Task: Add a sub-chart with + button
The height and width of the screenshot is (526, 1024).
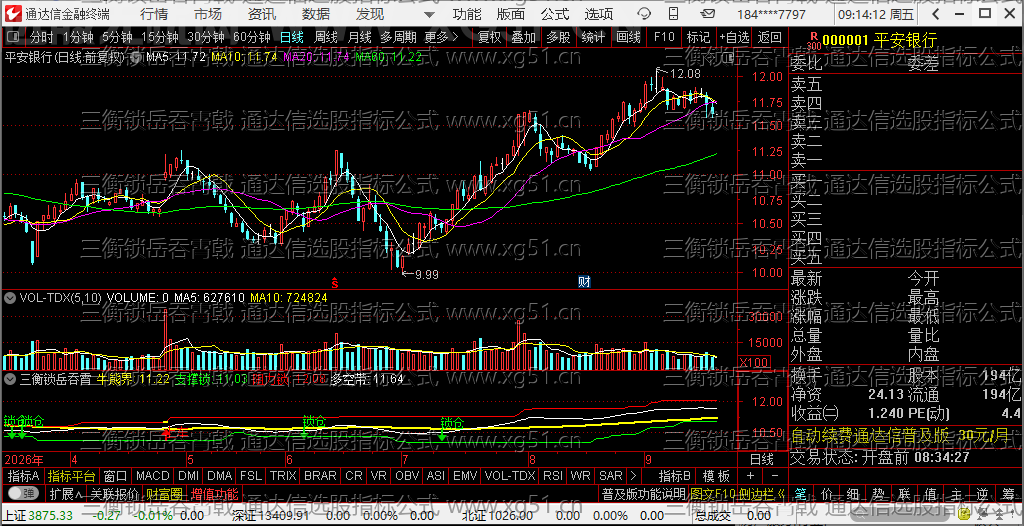Action: coord(750,476)
